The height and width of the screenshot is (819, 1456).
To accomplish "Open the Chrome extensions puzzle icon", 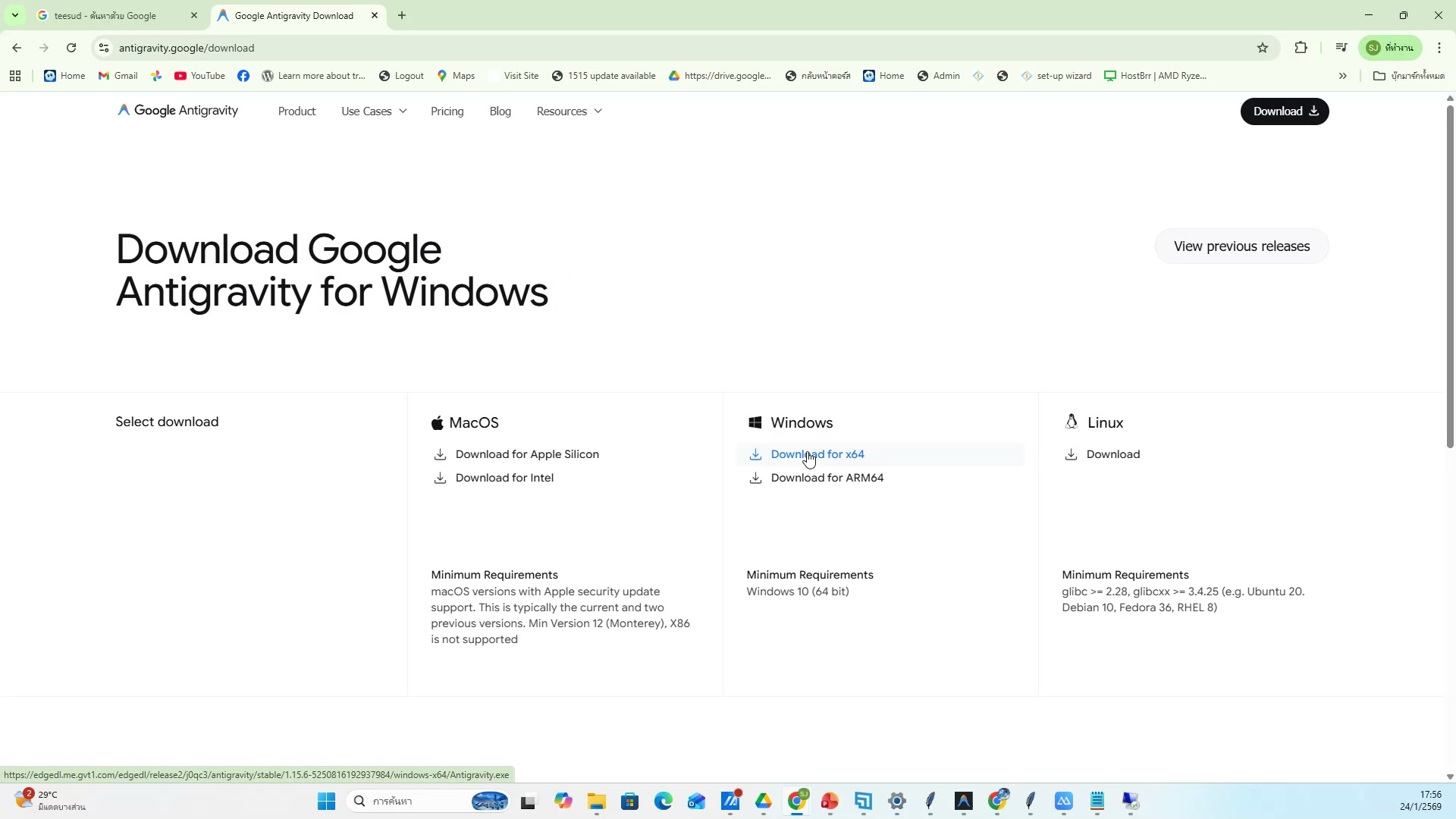I will coord(1301,48).
